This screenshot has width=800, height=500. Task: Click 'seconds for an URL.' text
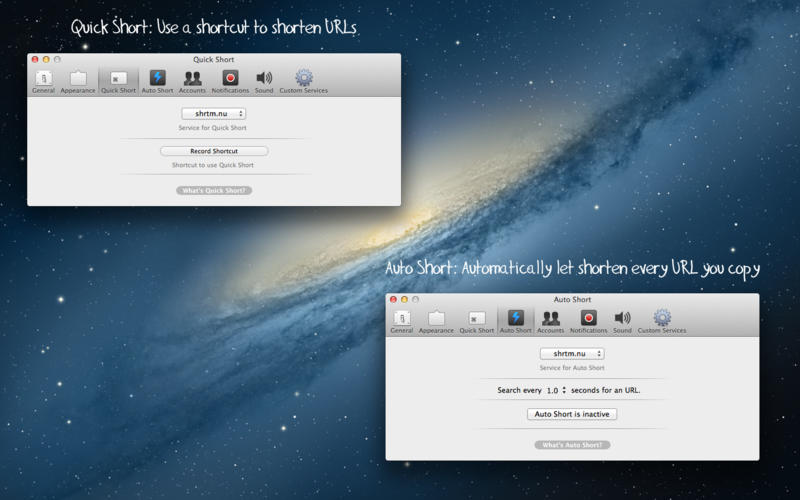pyautogui.click(x=606, y=390)
